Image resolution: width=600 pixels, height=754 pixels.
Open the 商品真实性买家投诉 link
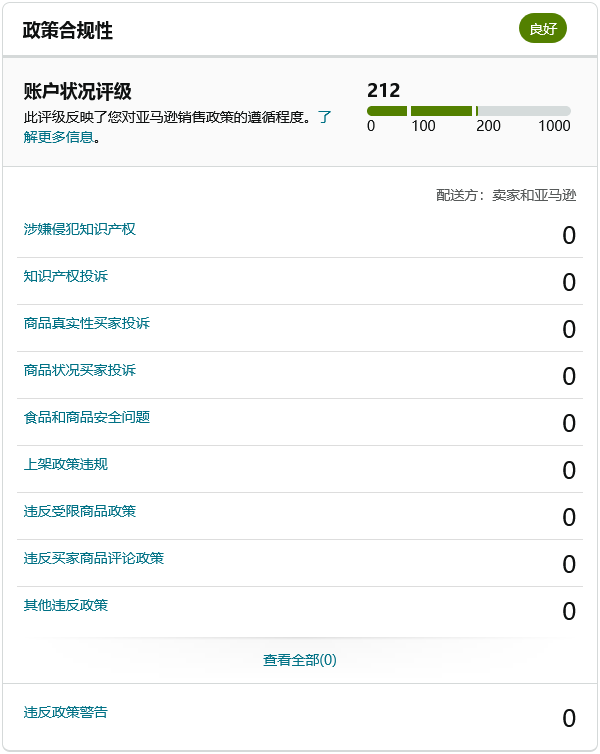[x=87, y=323]
